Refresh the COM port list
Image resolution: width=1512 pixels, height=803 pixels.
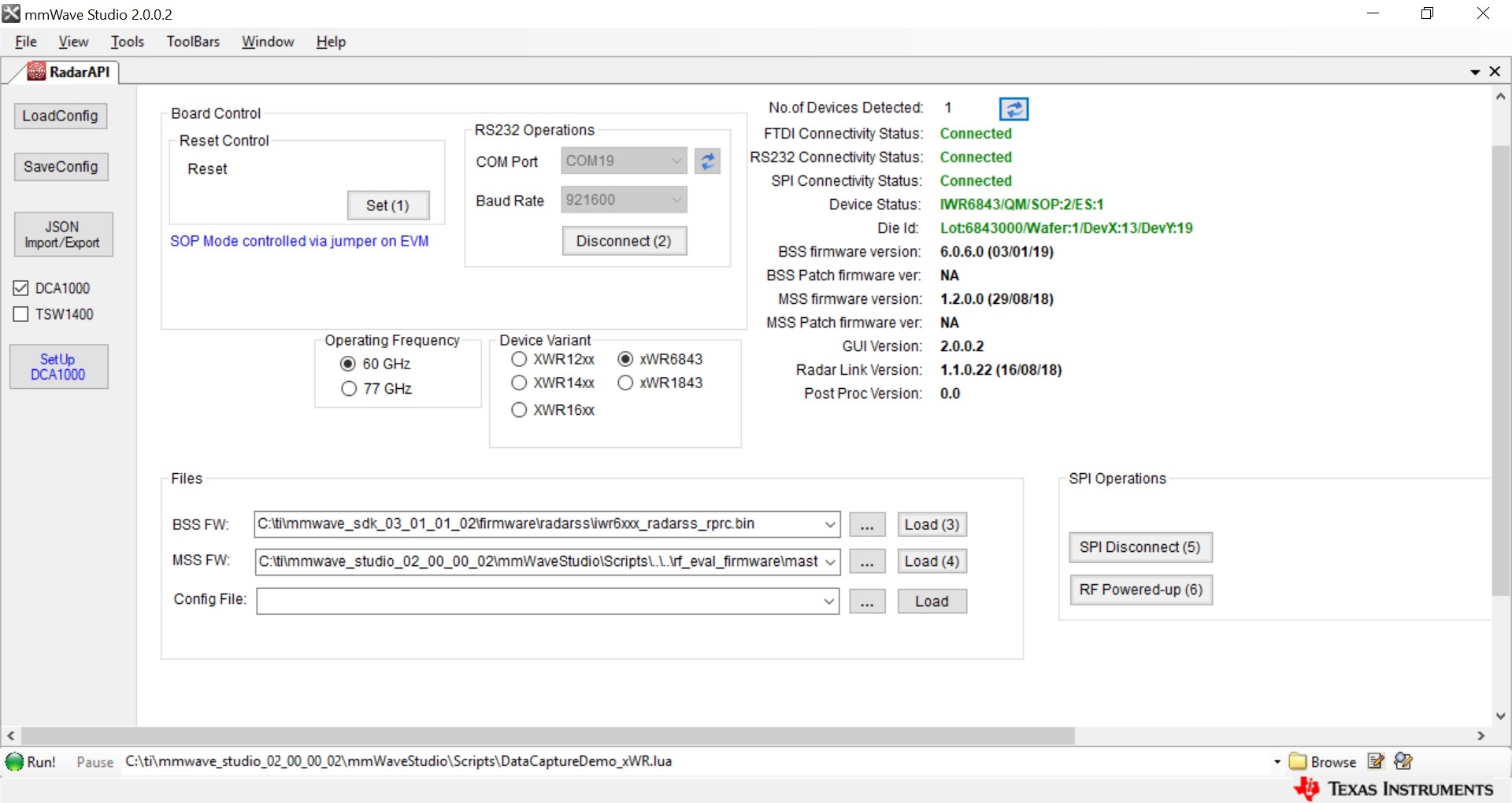[x=707, y=161]
